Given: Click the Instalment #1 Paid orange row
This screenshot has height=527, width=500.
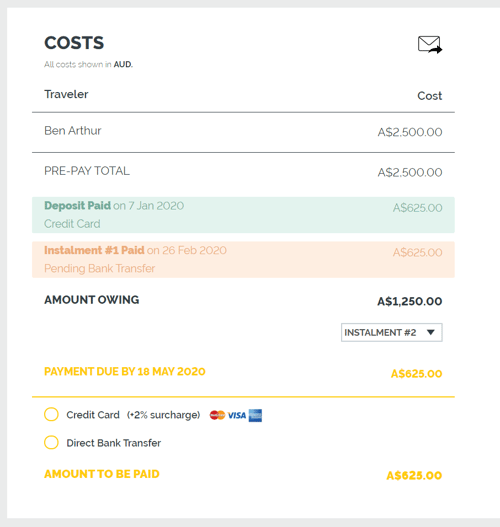Looking at the screenshot, I should pyautogui.click(x=243, y=259).
